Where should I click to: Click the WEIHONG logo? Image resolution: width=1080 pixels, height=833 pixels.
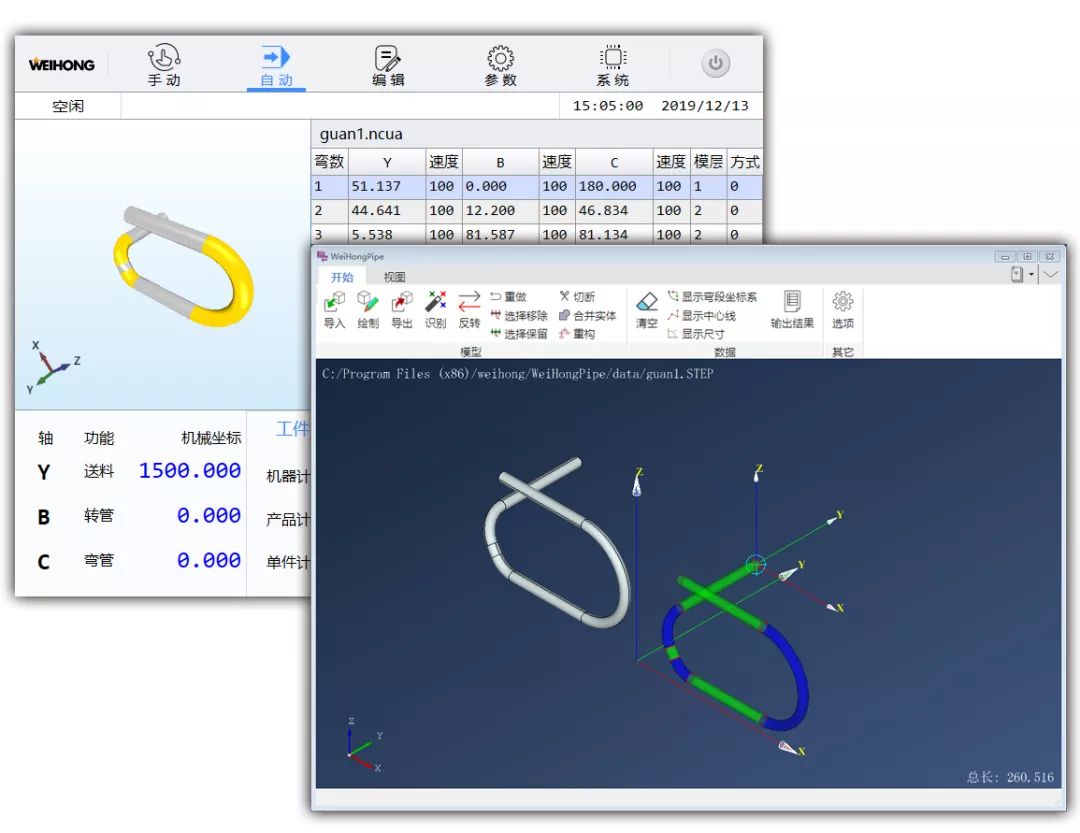click(62, 65)
